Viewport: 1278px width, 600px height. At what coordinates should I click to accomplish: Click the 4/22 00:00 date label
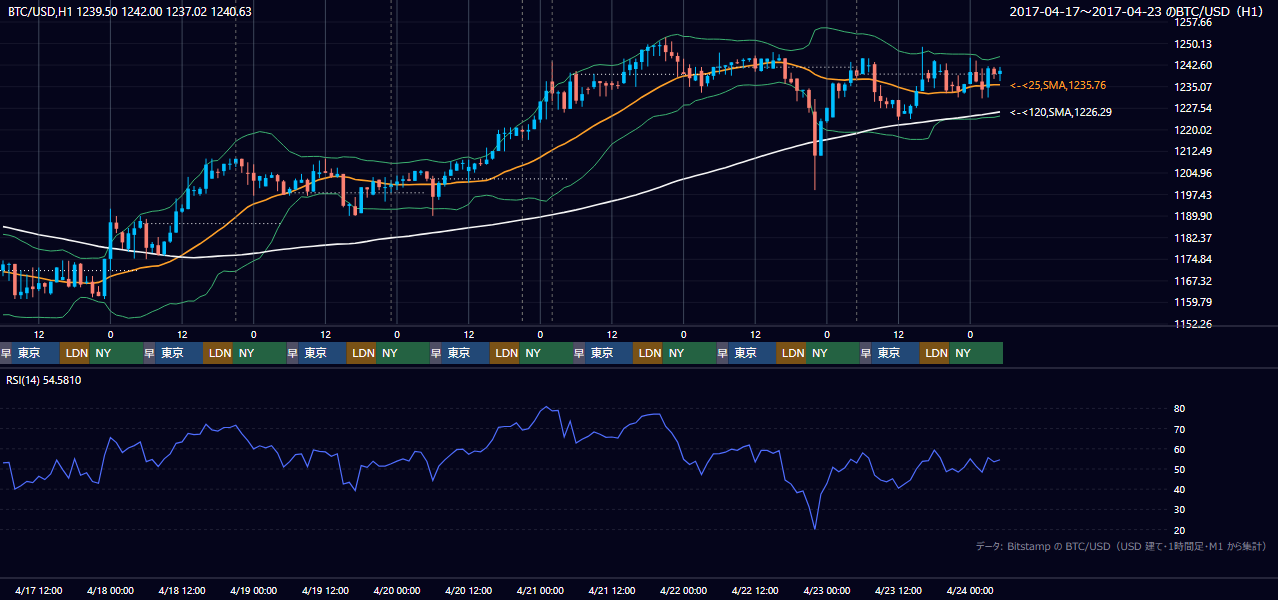point(683,590)
